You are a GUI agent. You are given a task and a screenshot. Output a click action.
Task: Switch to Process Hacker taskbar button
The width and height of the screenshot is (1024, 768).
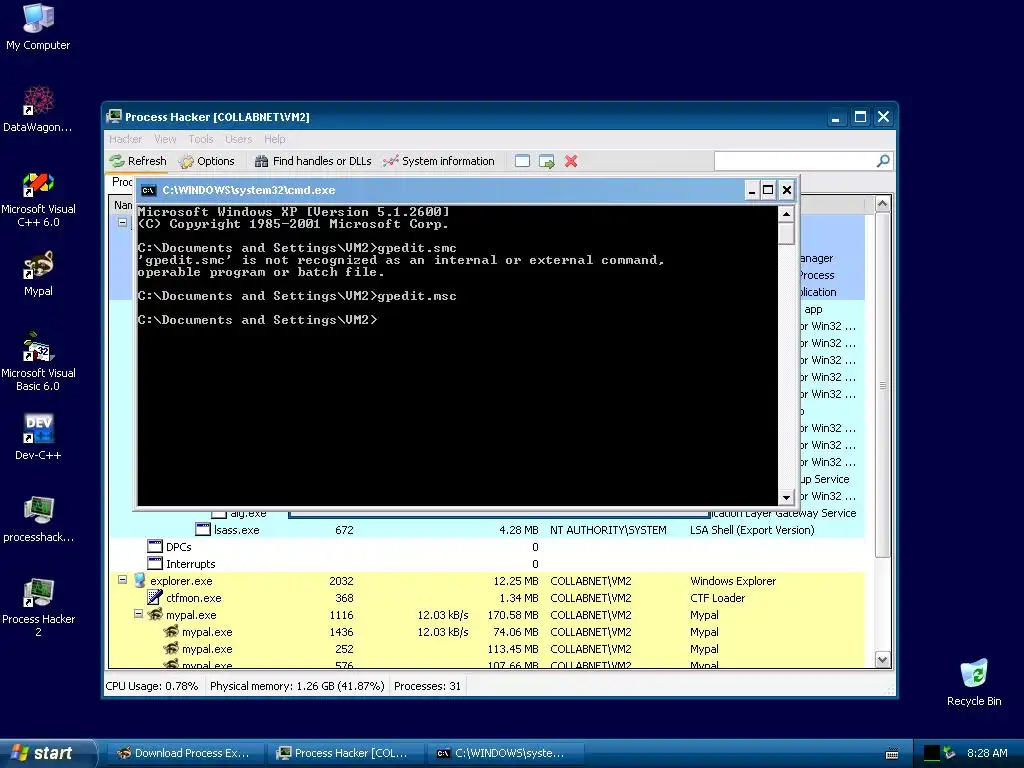click(x=345, y=753)
